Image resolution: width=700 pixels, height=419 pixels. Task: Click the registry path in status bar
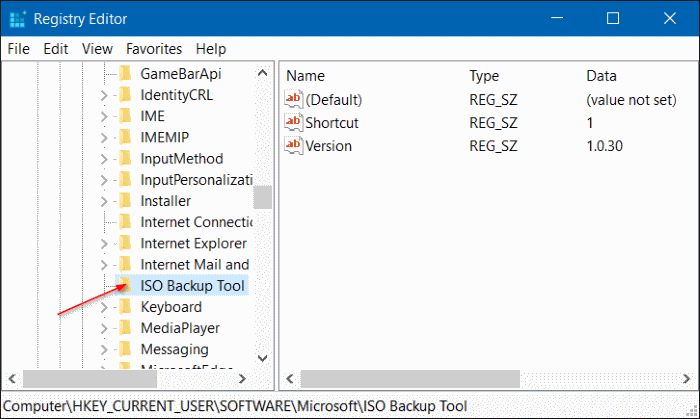point(235,406)
